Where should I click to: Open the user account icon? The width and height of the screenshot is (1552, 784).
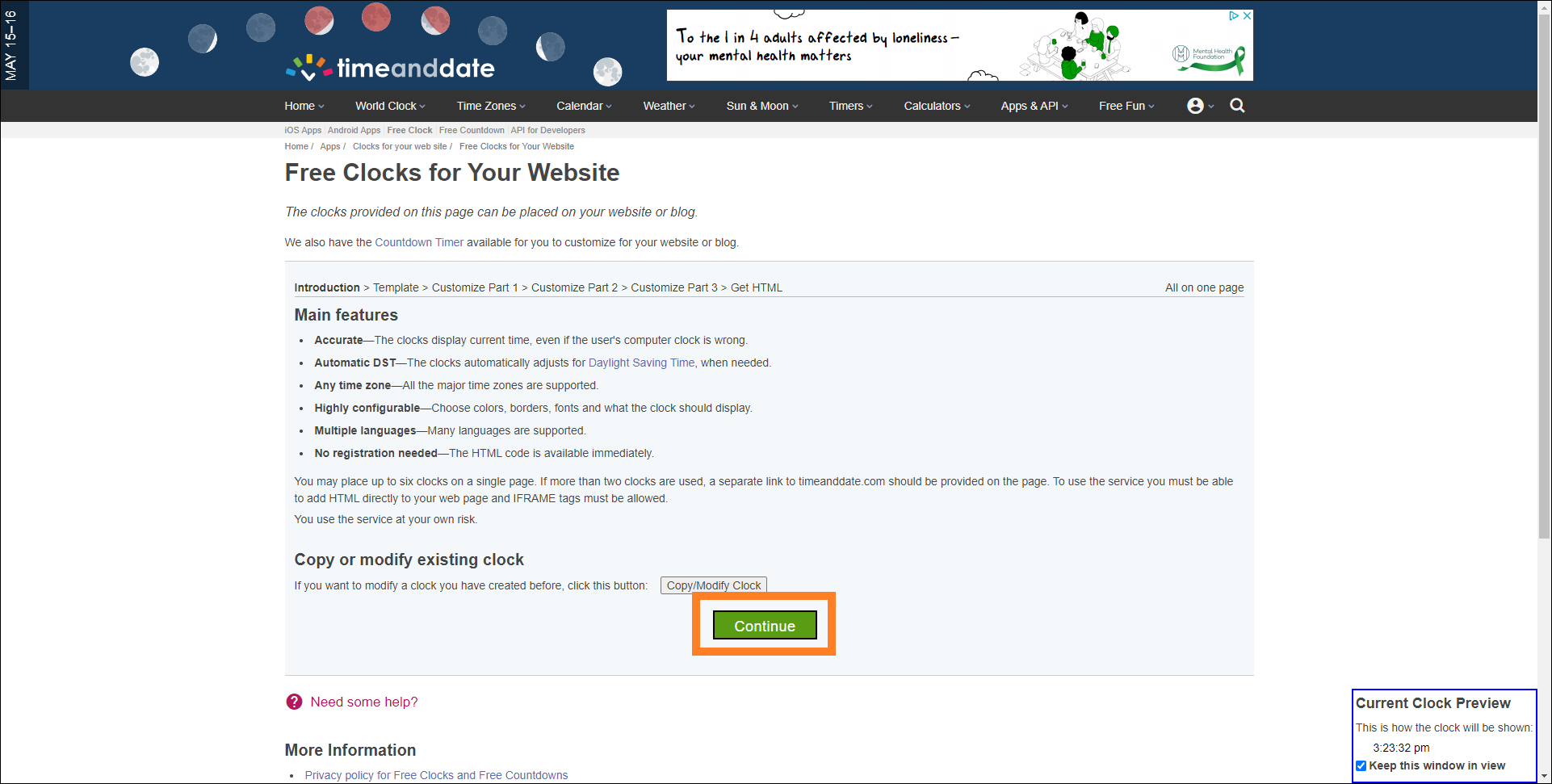1195,106
